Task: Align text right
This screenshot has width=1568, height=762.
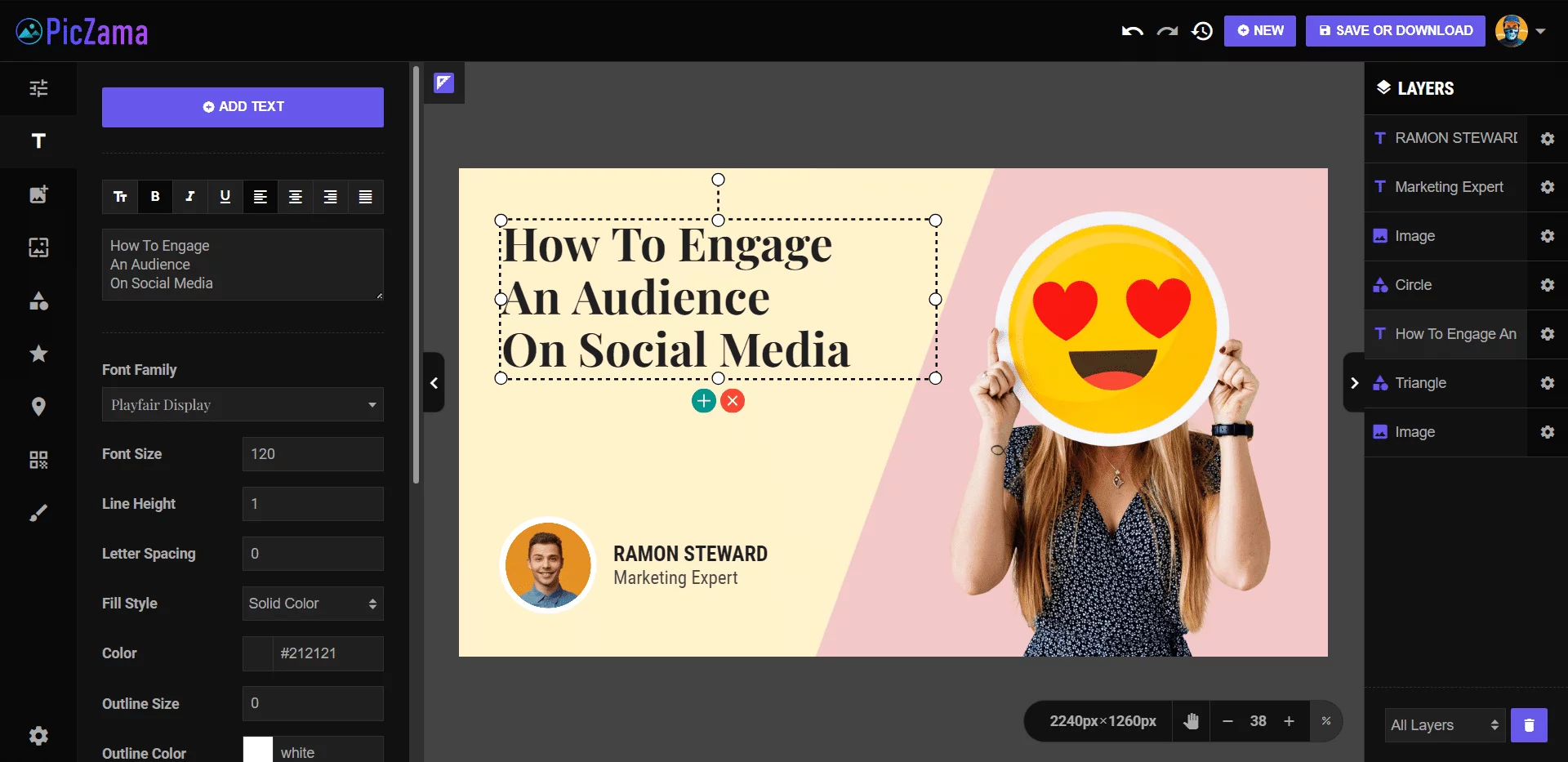Action: [331, 197]
